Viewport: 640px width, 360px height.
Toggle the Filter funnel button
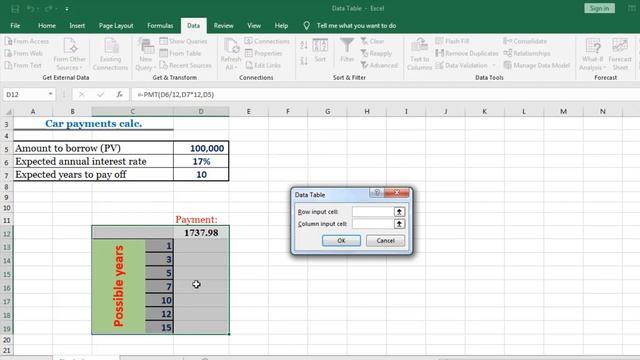[347, 51]
